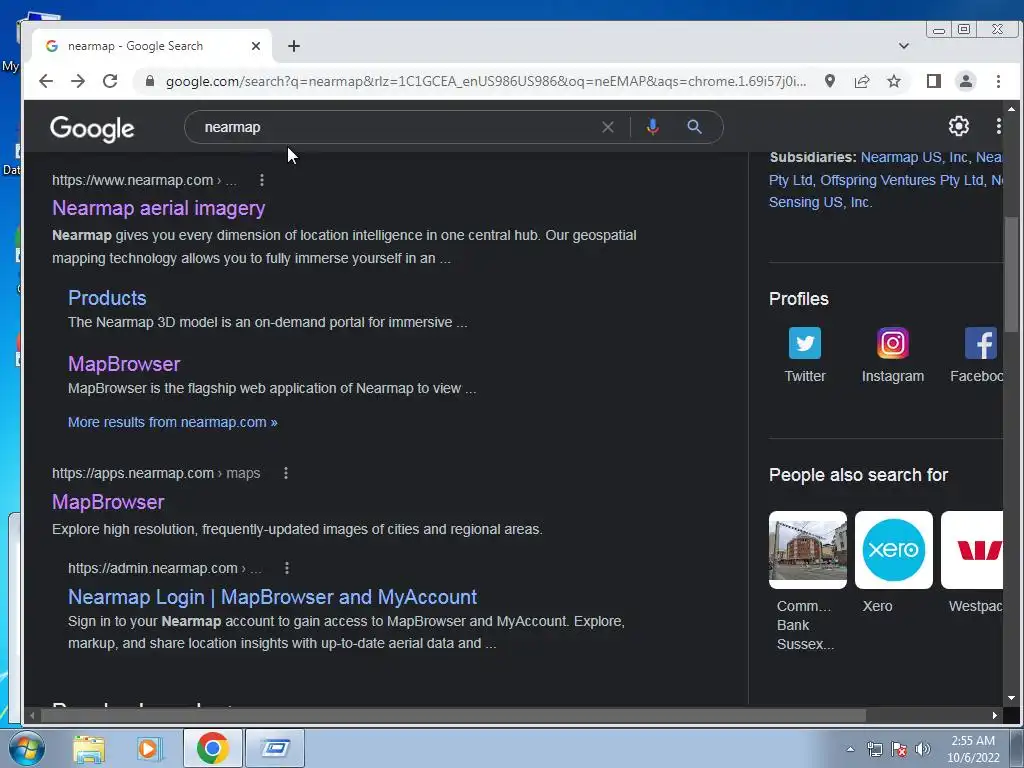Open Sensing US, Inc. link
Viewport: 1024px width, 768px height.
(x=820, y=202)
